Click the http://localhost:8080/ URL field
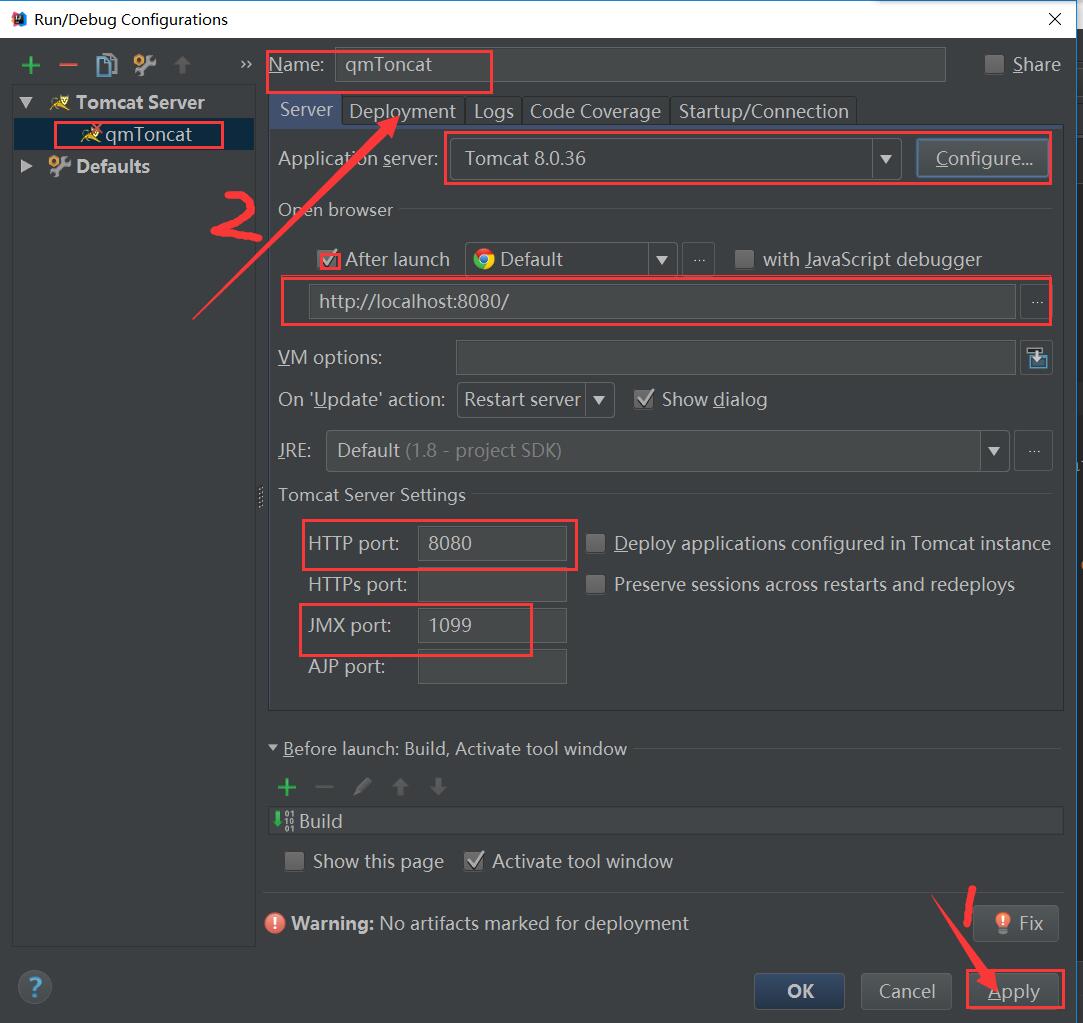Viewport: 1083px width, 1023px height. click(662, 302)
